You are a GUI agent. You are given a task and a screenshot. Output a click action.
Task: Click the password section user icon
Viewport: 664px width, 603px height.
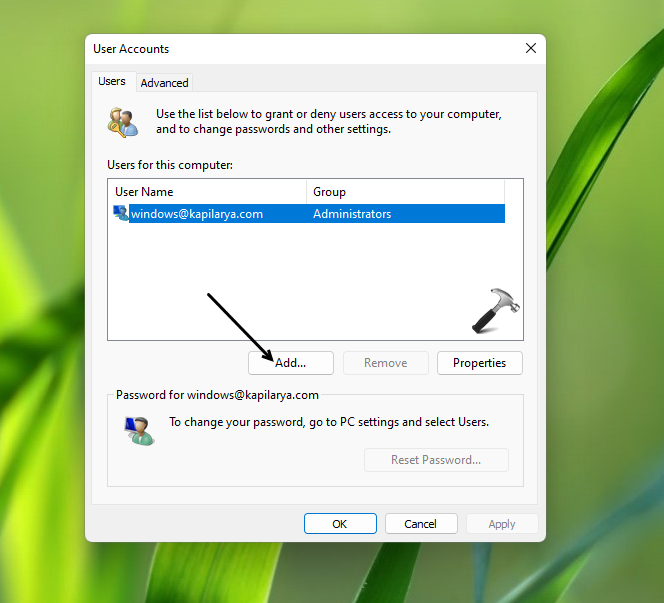pos(139,430)
